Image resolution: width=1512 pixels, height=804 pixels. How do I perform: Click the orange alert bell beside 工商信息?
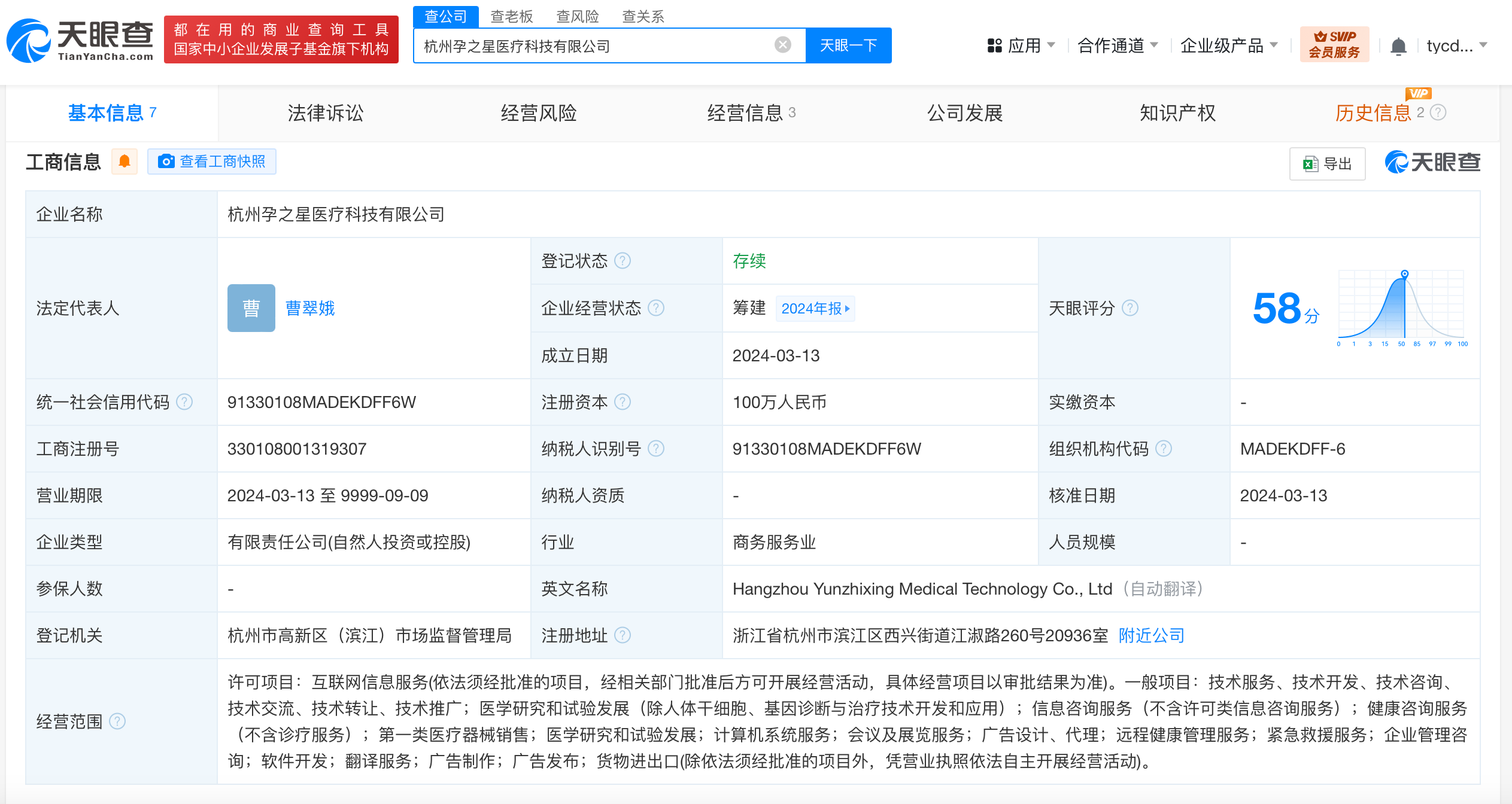[125, 162]
